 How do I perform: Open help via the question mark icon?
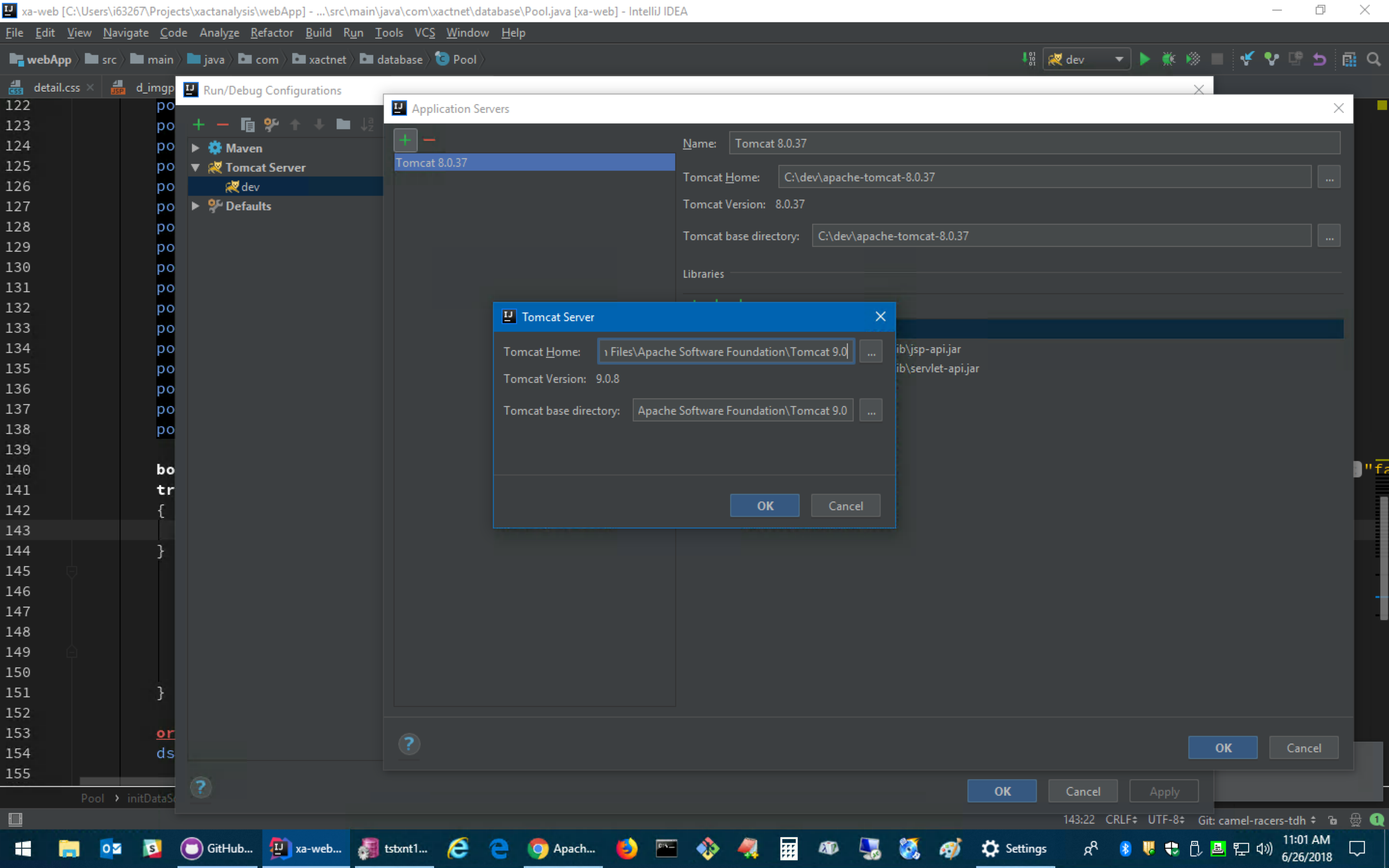[409, 744]
